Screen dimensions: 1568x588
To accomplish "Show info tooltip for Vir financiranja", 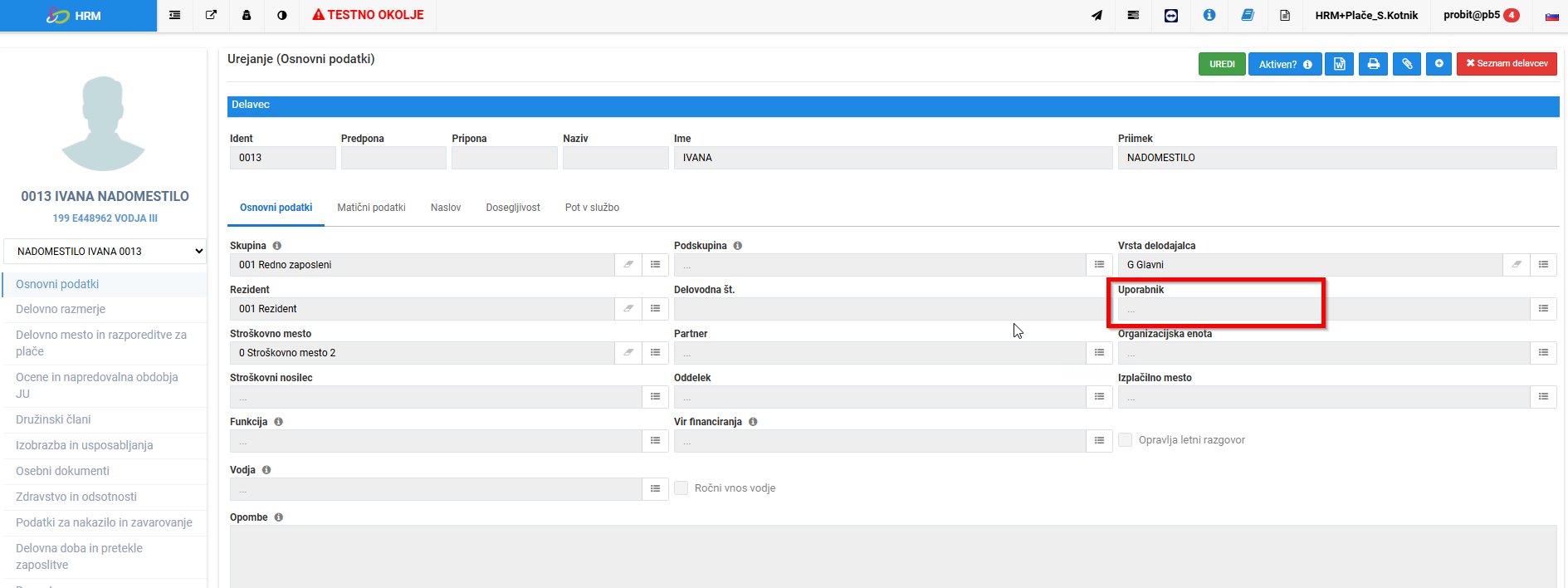I will point(753,422).
